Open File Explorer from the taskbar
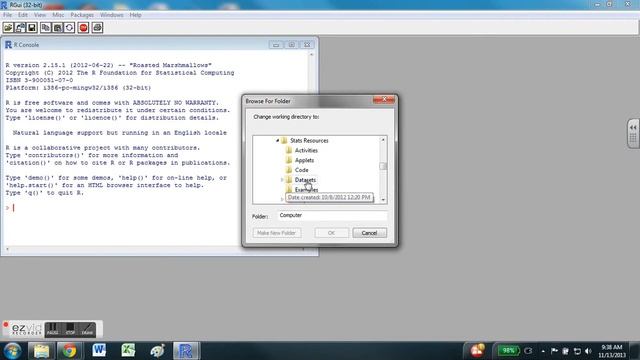The height and width of the screenshot is (360, 640). (x=41, y=351)
